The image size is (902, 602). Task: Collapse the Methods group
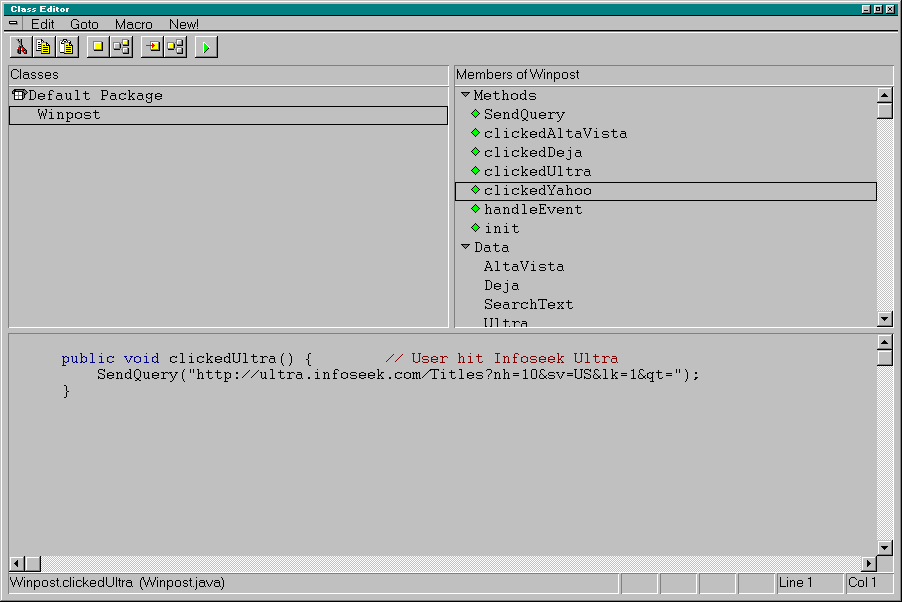[465, 94]
